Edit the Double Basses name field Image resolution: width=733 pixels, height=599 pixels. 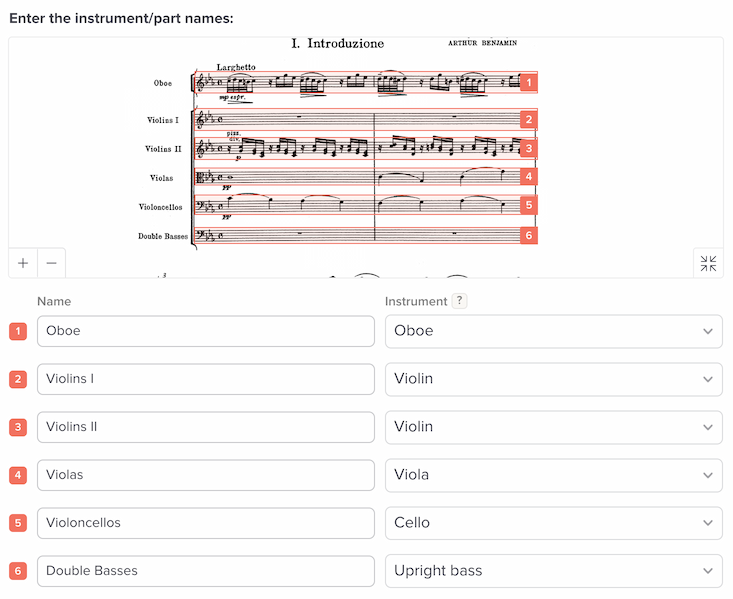point(206,570)
